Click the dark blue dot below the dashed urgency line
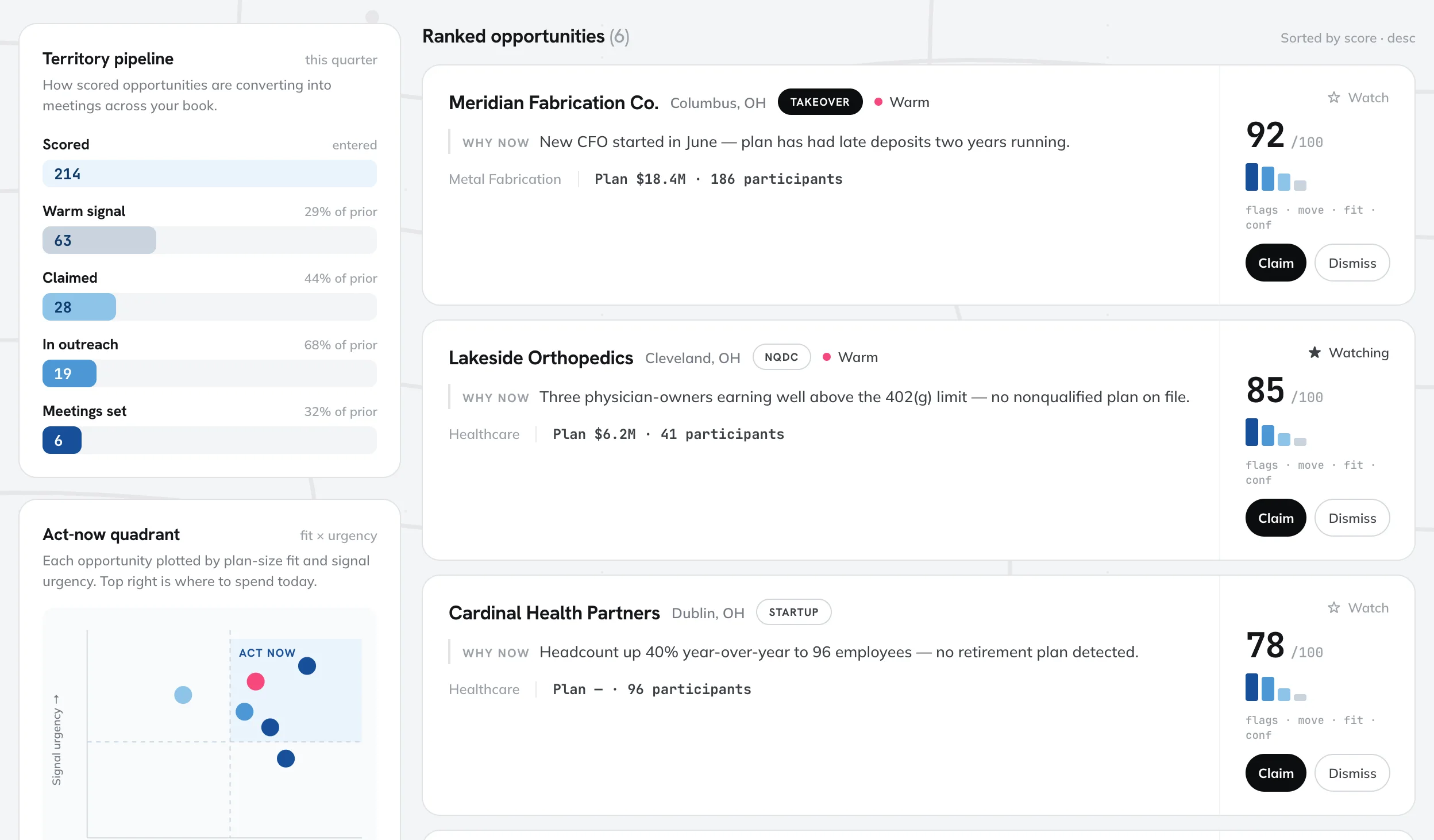This screenshot has width=1434, height=840. (286, 759)
